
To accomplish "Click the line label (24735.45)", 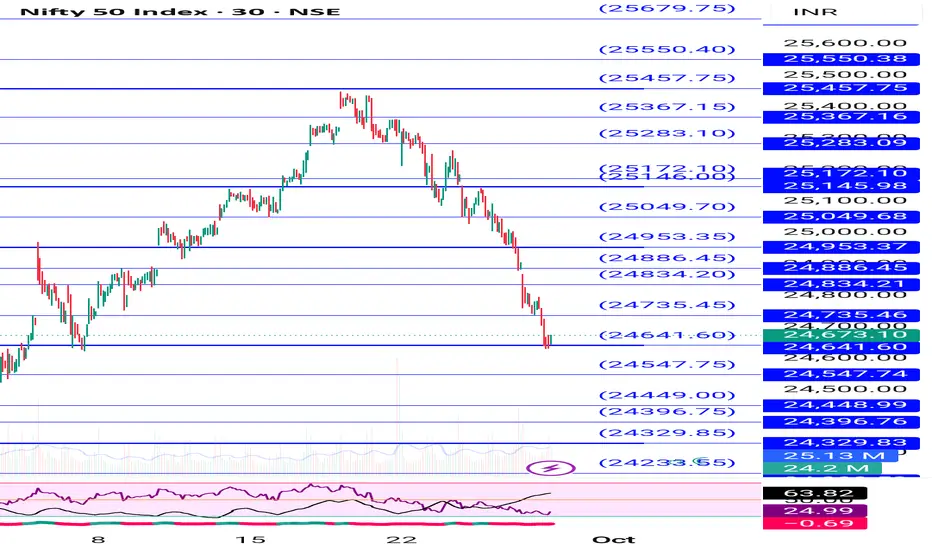I will 667,305.
